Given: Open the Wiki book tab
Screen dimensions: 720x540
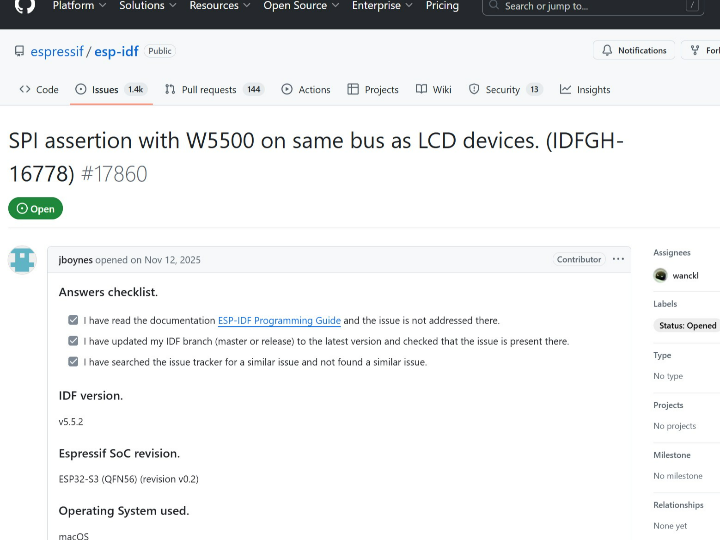Looking at the screenshot, I should point(433,89).
